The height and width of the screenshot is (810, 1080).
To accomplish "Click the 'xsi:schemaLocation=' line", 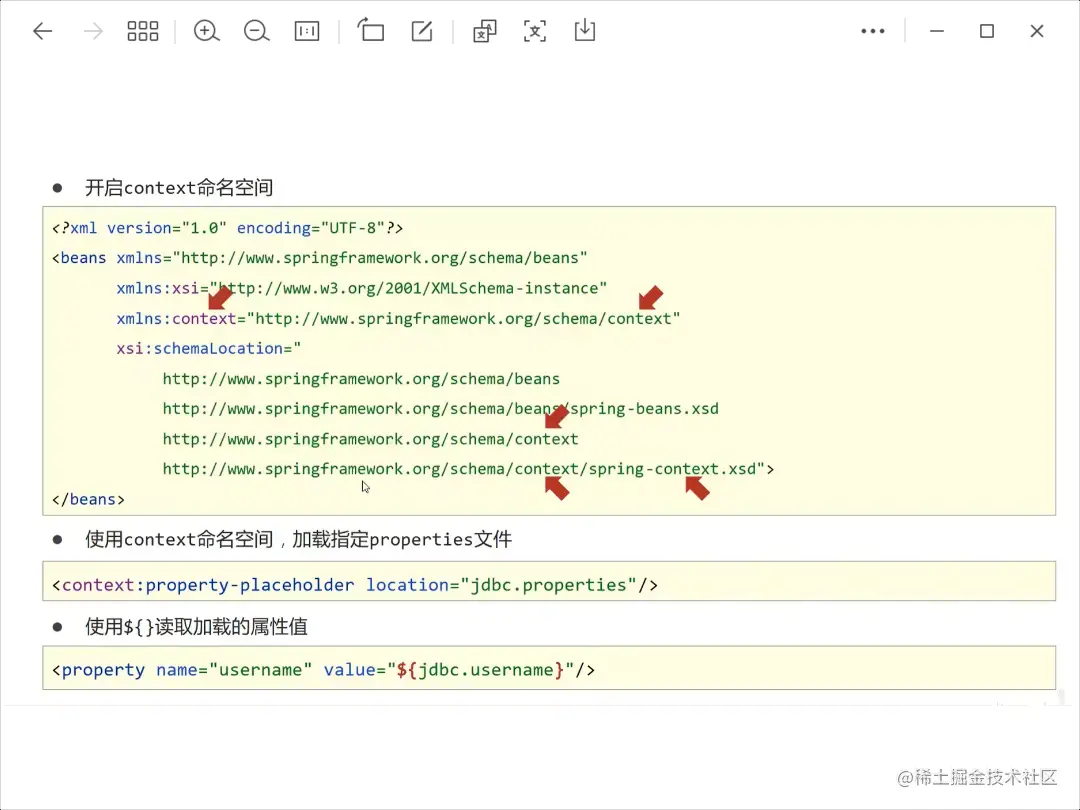I will [209, 349].
